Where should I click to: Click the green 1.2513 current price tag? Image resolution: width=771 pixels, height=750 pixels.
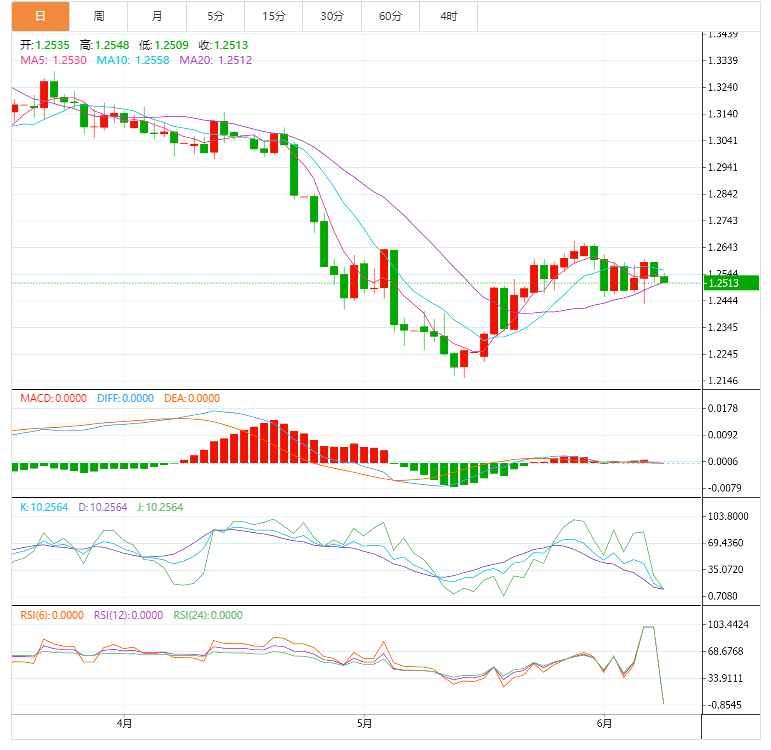(731, 283)
